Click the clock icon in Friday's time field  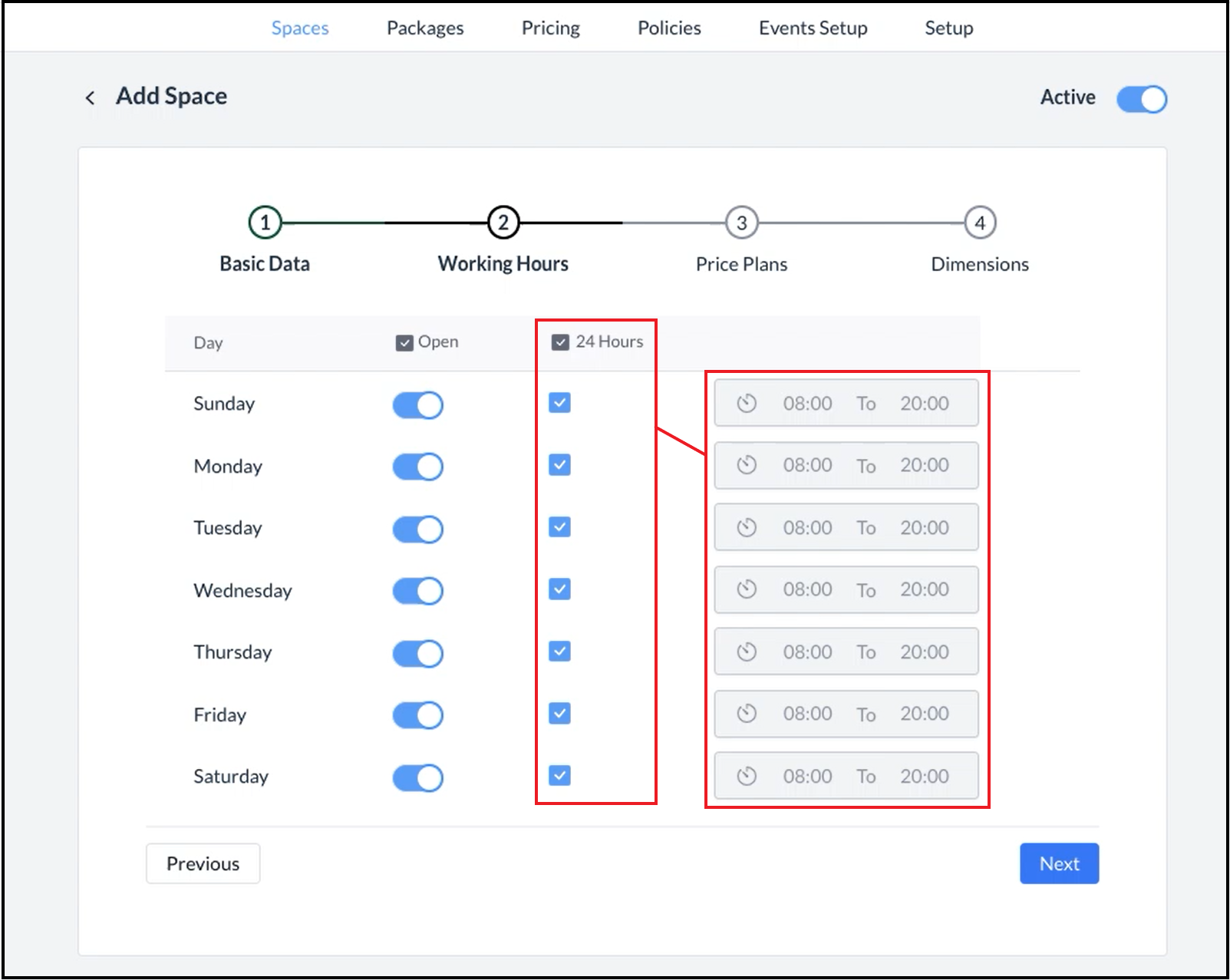pos(746,714)
